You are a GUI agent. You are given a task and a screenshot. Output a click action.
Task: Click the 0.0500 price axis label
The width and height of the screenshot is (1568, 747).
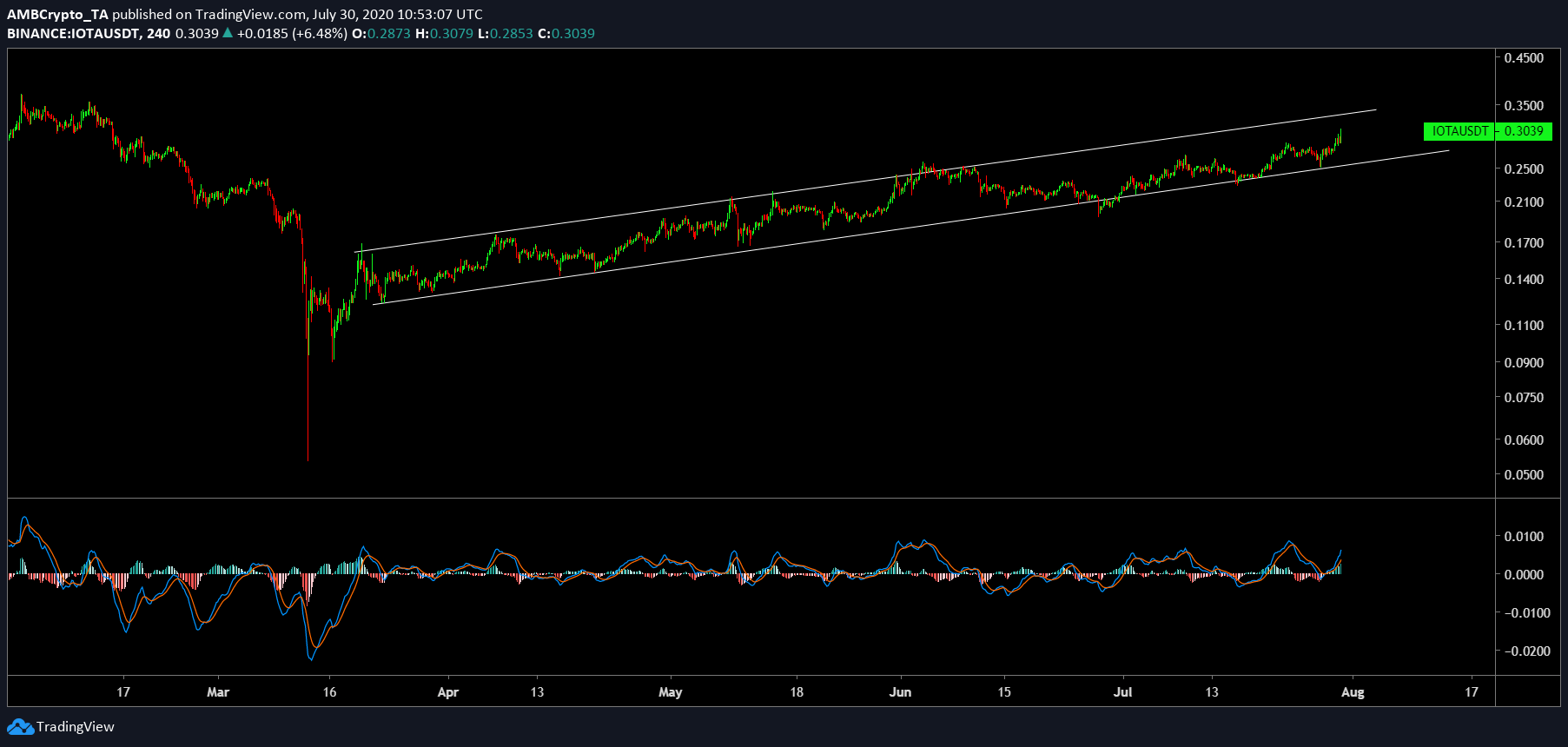1524,475
